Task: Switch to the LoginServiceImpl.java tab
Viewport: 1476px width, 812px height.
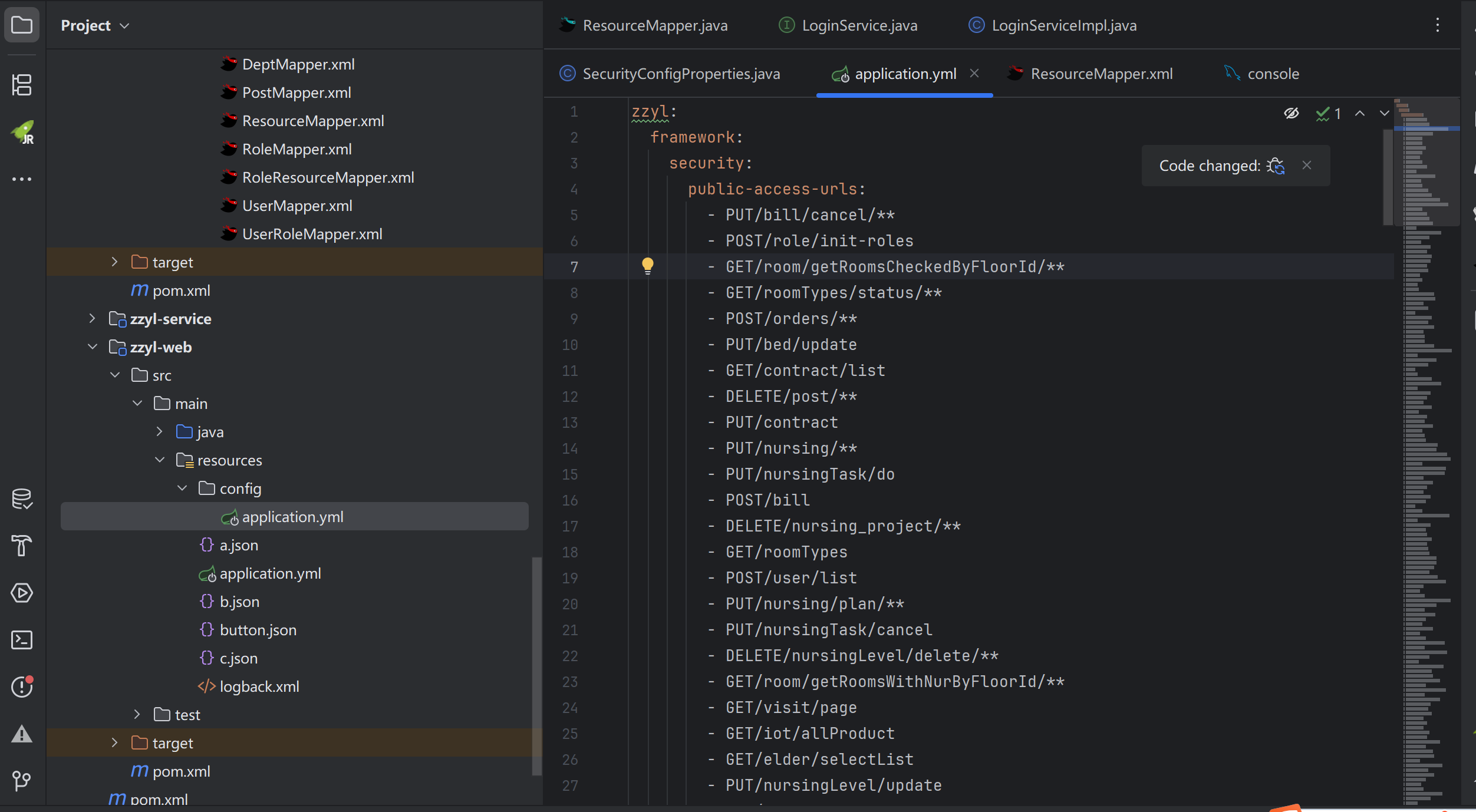Action: click(x=1063, y=25)
